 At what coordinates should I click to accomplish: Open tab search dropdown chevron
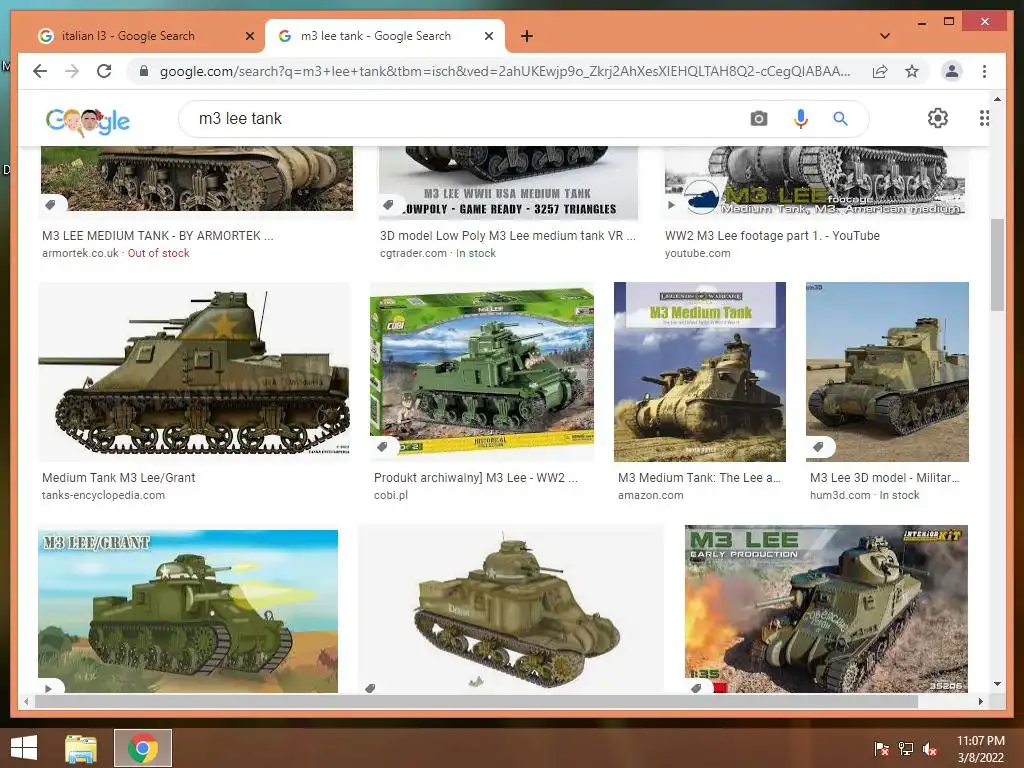pos(885,36)
